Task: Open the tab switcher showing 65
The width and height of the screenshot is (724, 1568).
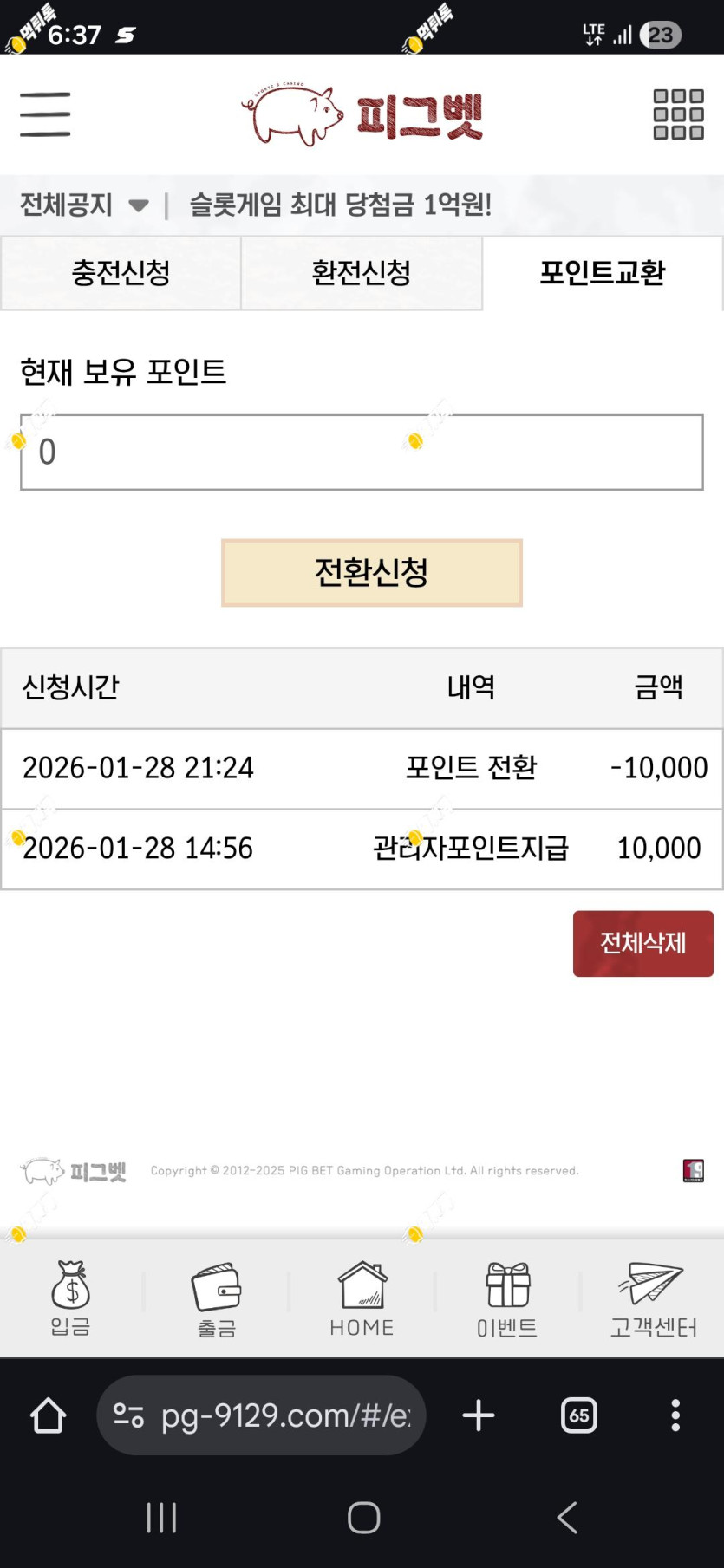Action: click(x=579, y=1415)
